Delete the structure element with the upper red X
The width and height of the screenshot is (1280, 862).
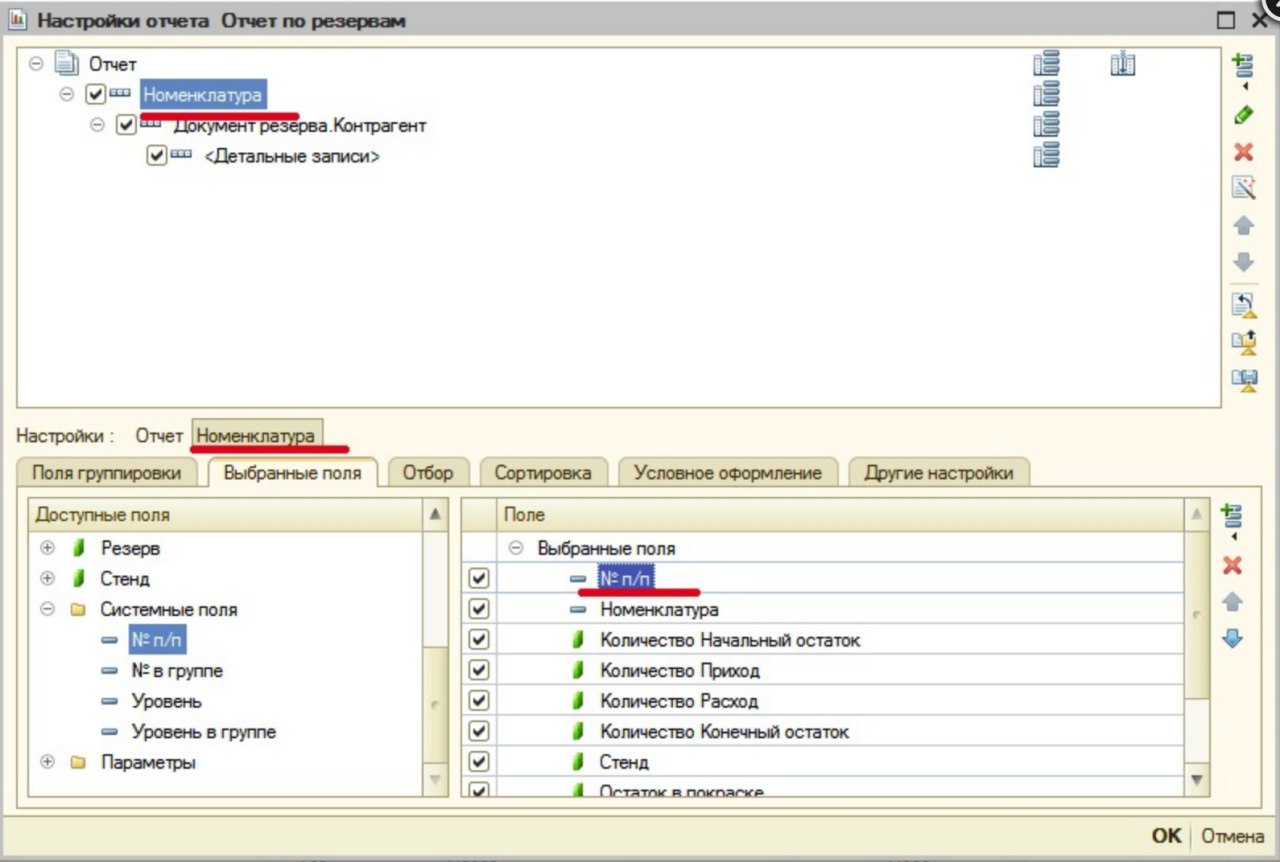[1243, 152]
